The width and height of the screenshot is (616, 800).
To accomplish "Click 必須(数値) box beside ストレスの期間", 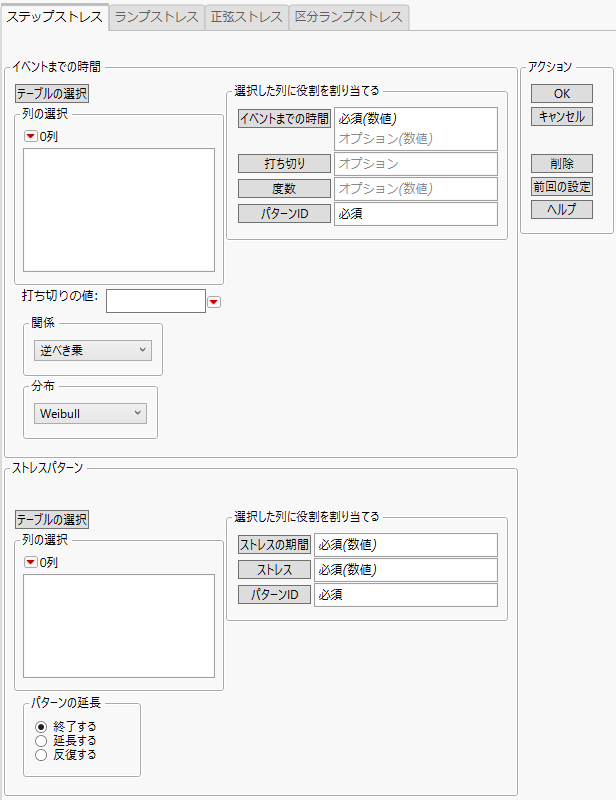I will click(x=406, y=545).
